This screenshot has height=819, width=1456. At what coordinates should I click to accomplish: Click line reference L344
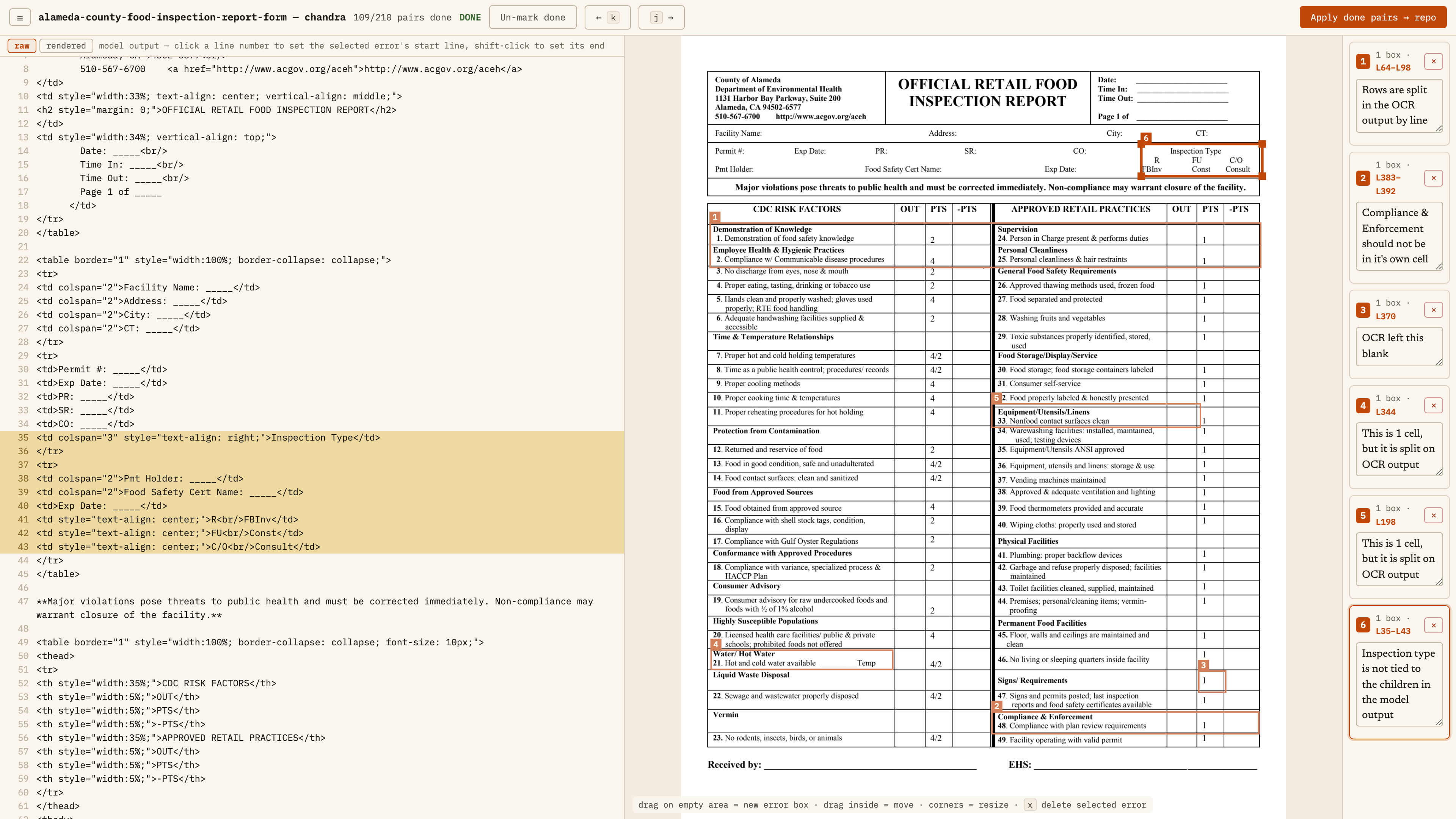coord(1385,412)
